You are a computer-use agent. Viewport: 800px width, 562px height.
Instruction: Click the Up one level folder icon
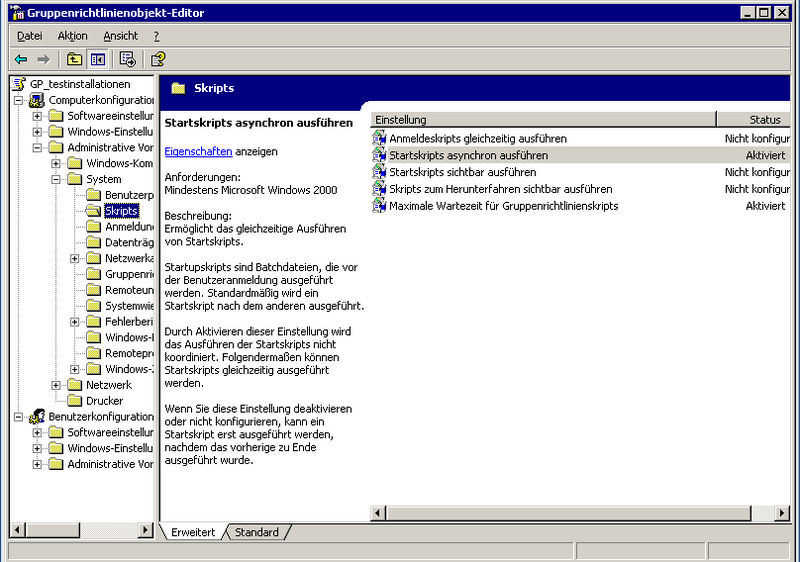click(75, 60)
